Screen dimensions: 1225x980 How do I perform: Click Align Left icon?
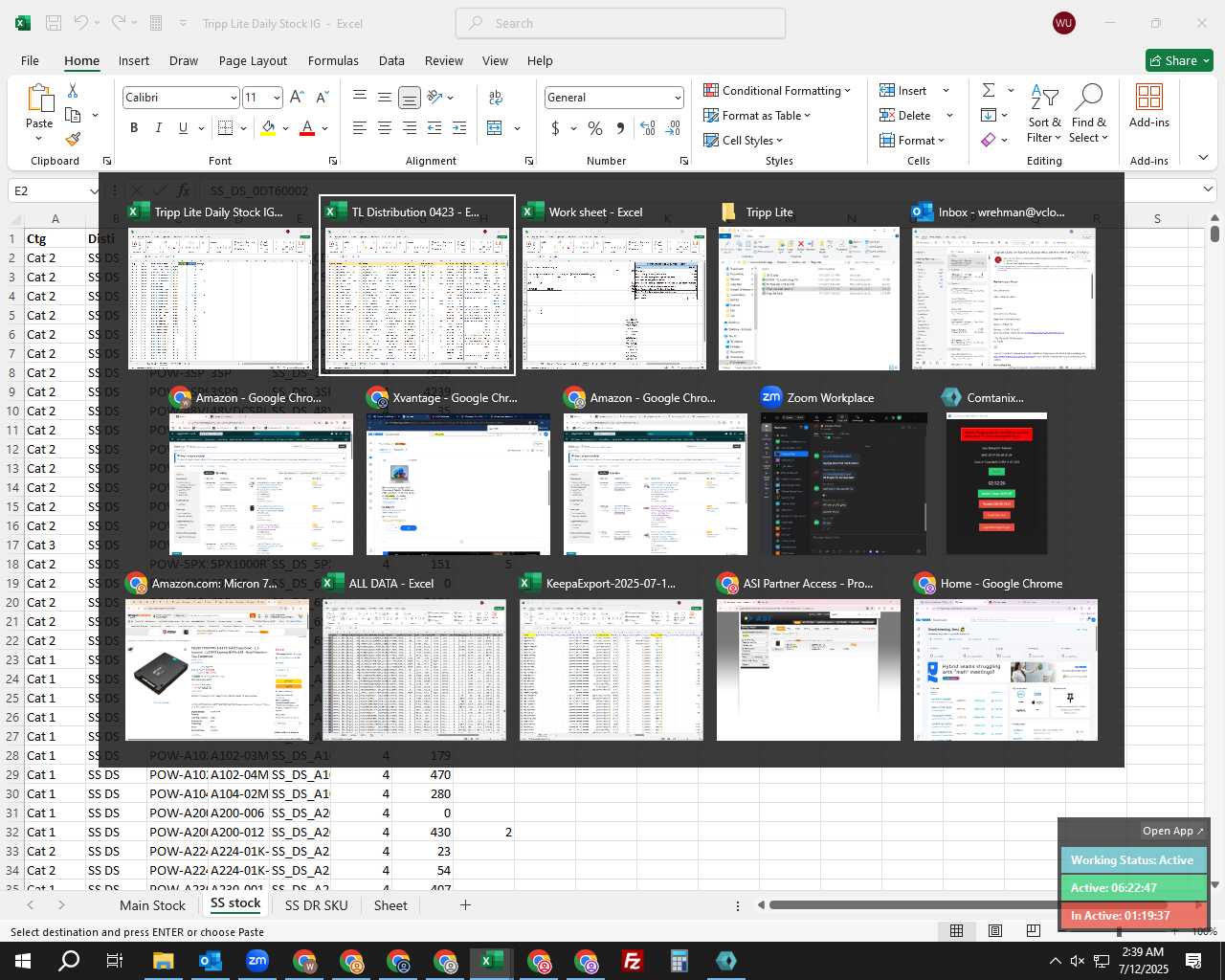tap(359, 128)
